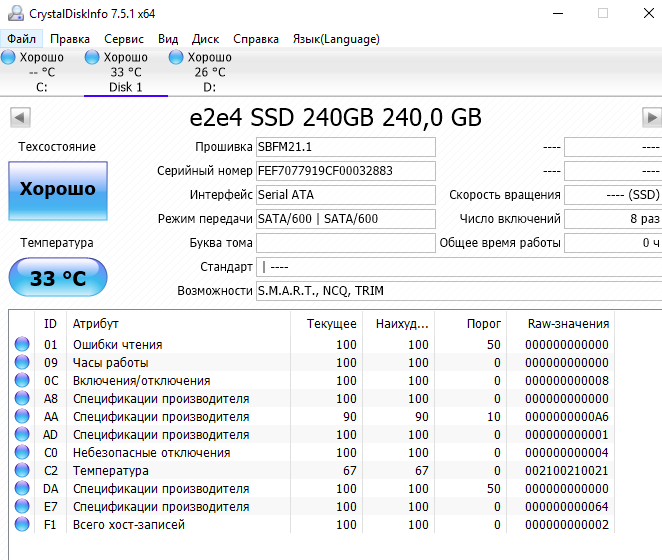662x560 pixels.
Task: Click status orb of attribute F1 row
Action: (22, 524)
